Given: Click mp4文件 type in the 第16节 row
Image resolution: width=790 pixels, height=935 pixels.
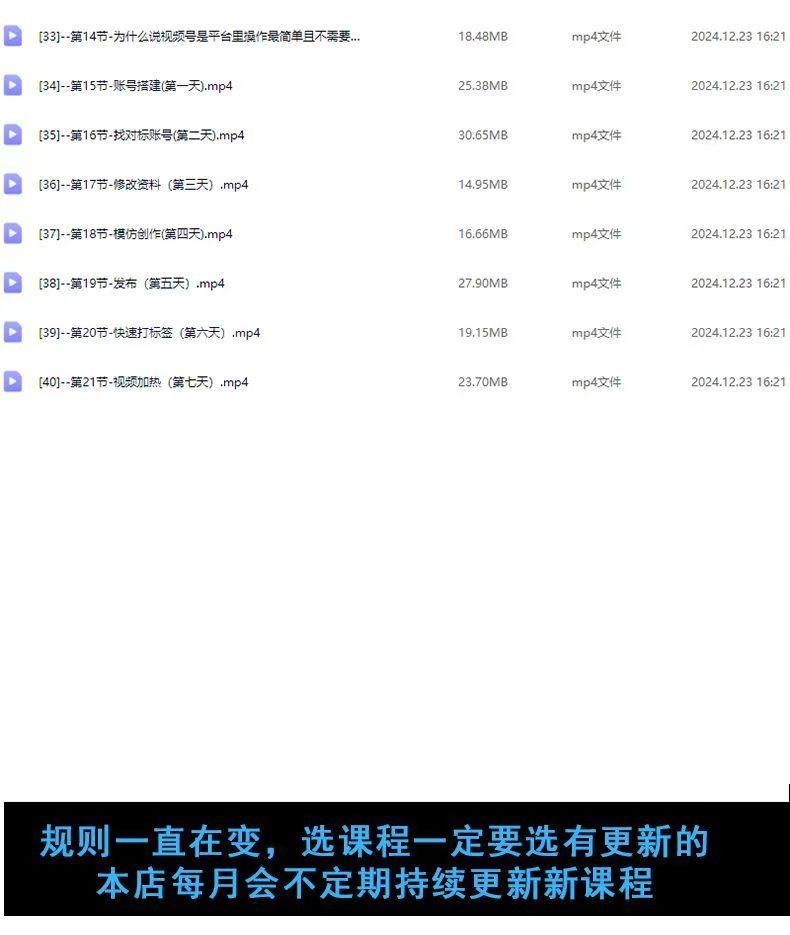Looking at the screenshot, I should (x=596, y=135).
